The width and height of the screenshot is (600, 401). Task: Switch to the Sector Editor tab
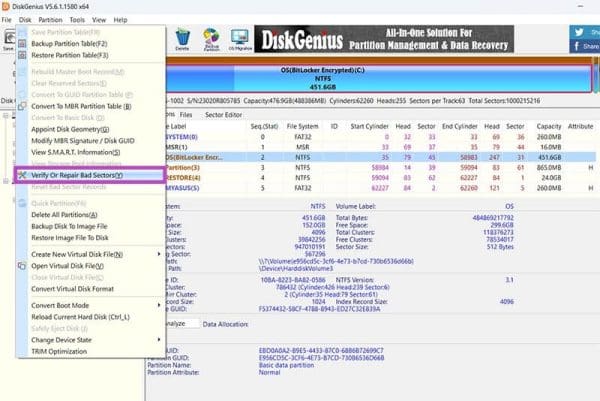(225, 115)
